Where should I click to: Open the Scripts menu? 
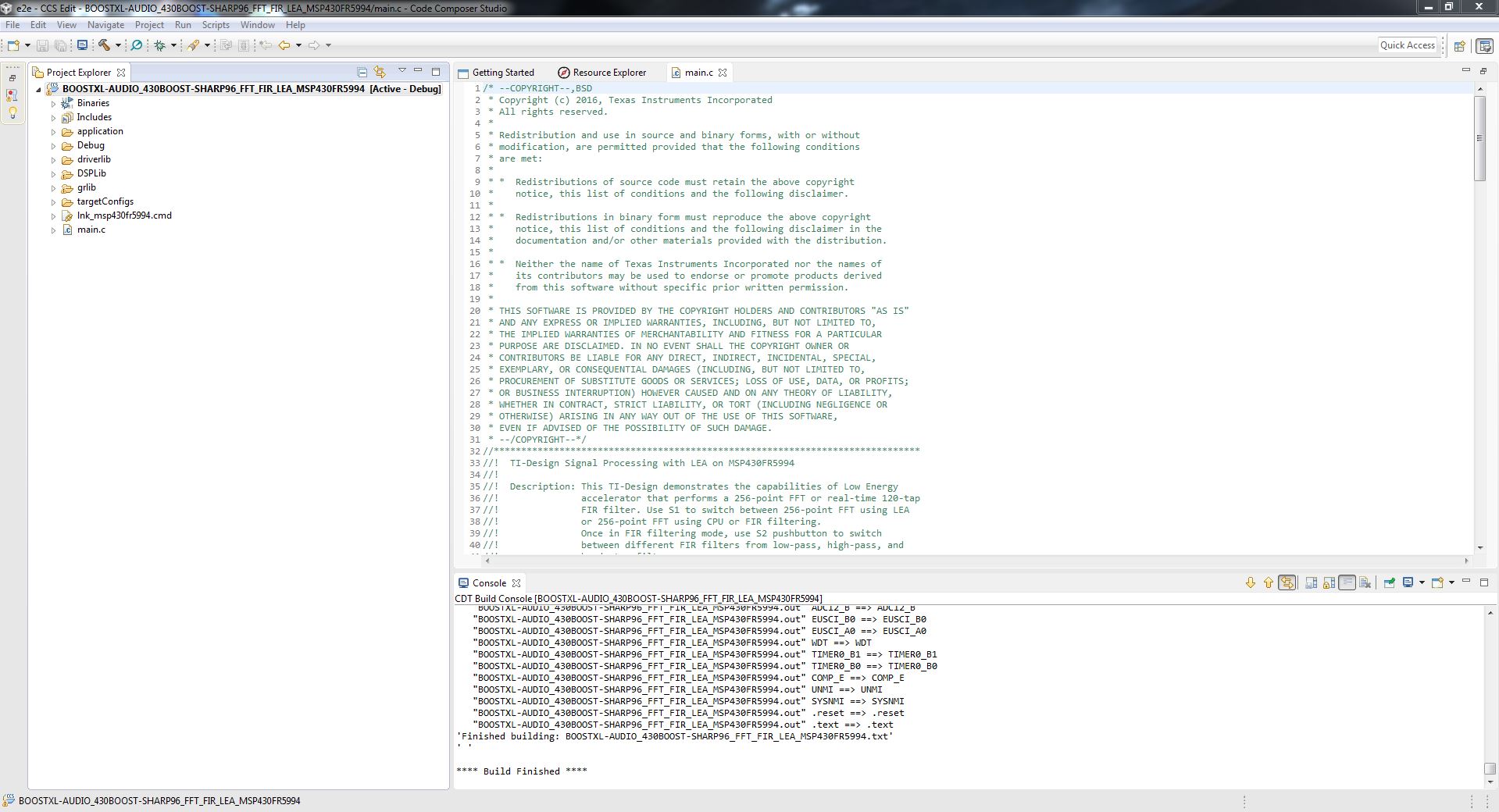[x=216, y=25]
